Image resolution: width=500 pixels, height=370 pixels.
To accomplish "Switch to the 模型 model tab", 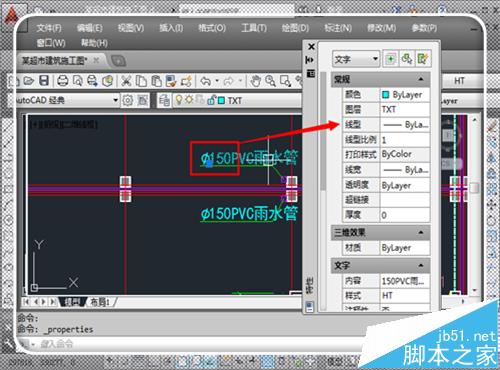I will (x=73, y=302).
